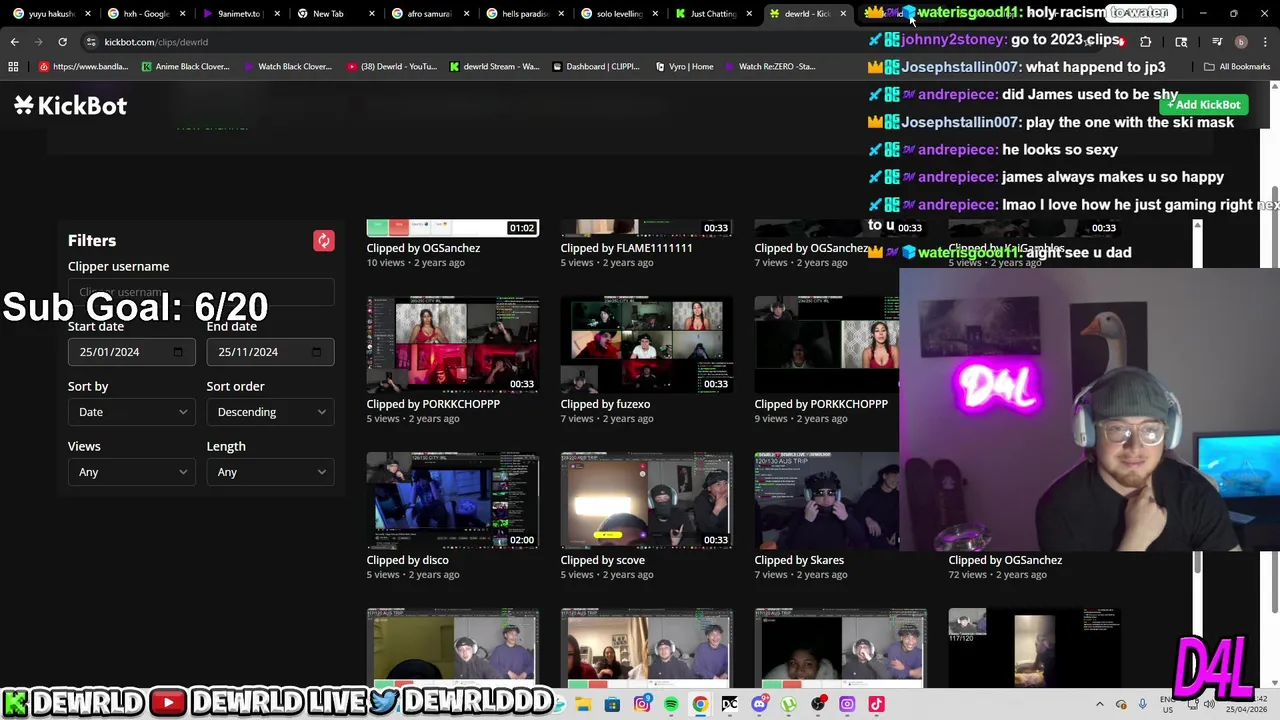Screen dimensions: 1280x720
Task: Click the KickBot logo in the header
Action: pyautogui.click(x=70, y=105)
